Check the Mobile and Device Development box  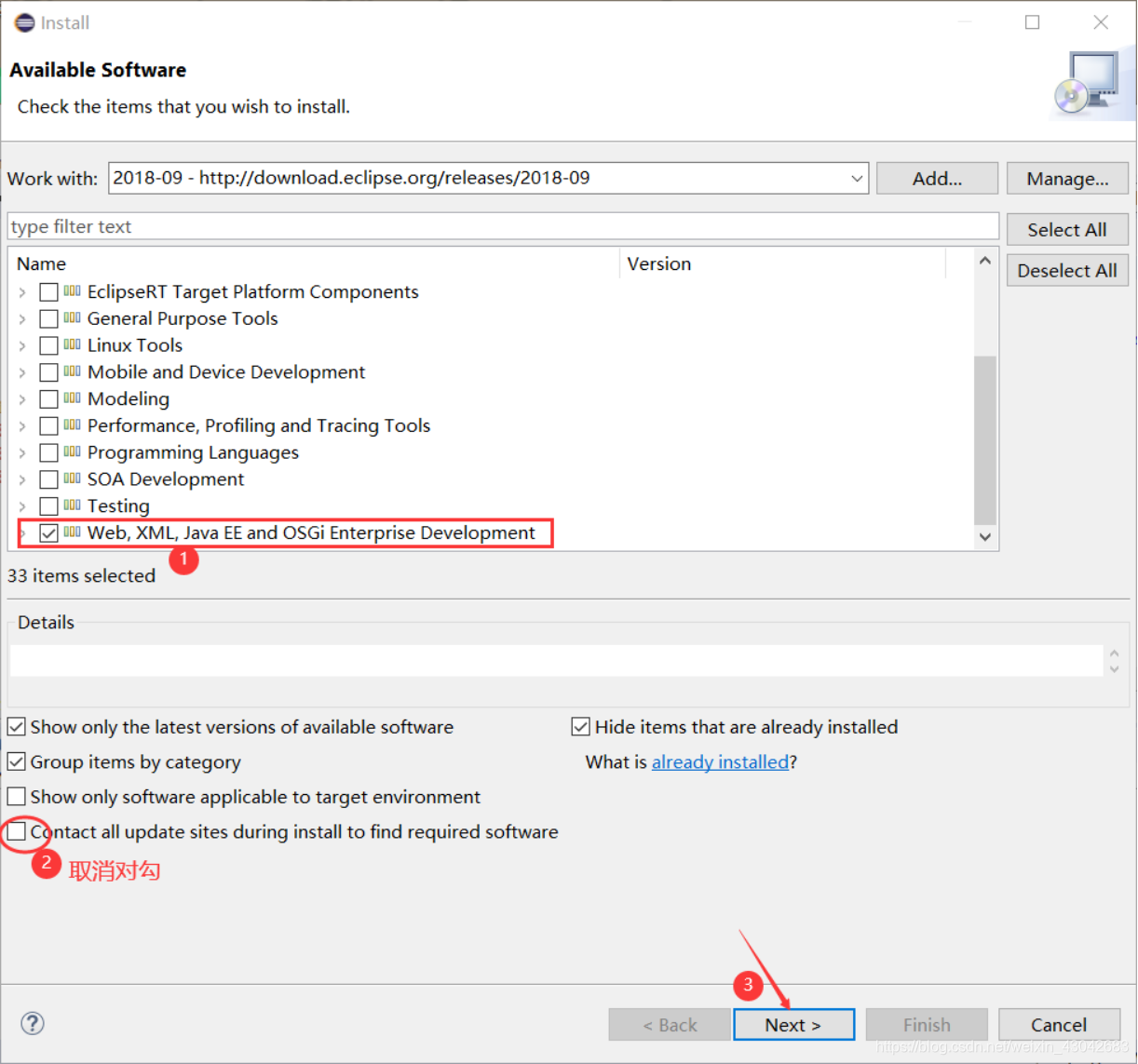[48, 372]
